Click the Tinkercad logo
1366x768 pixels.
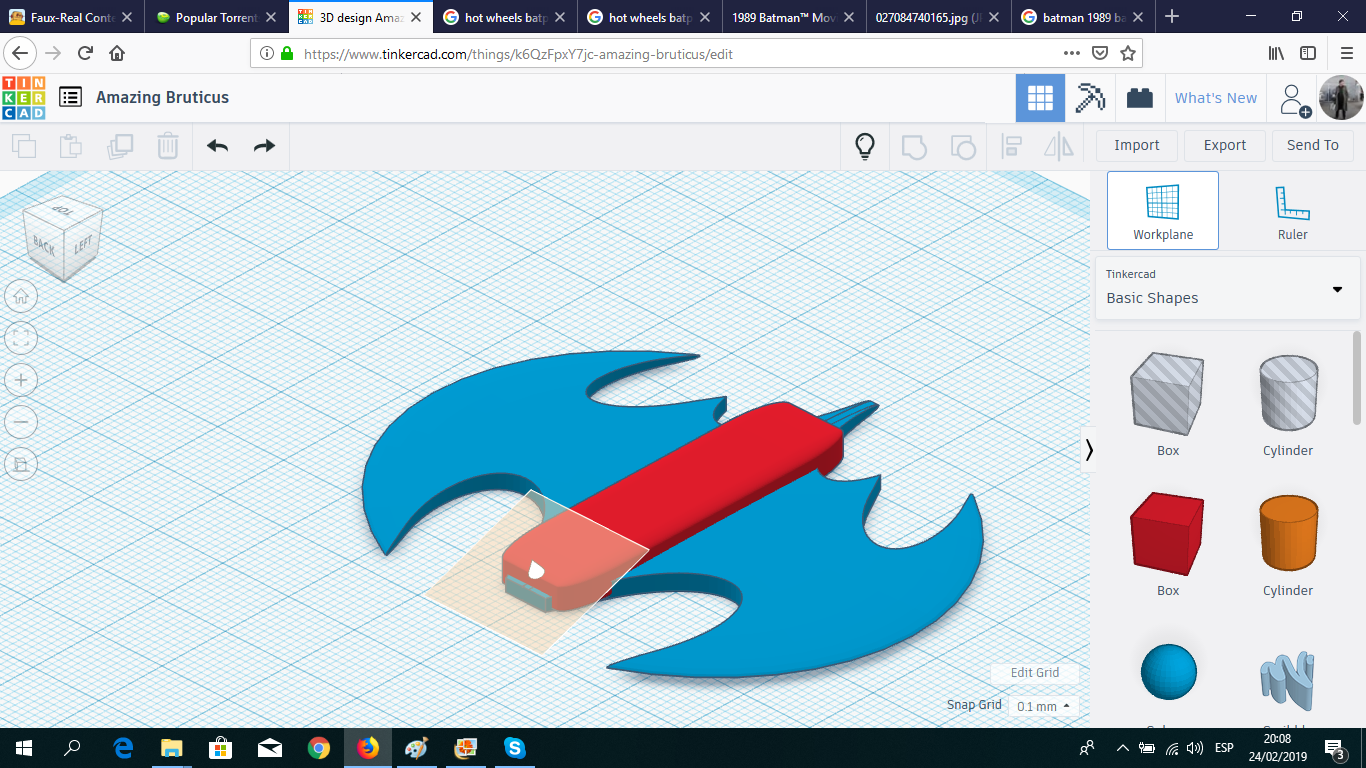point(23,98)
